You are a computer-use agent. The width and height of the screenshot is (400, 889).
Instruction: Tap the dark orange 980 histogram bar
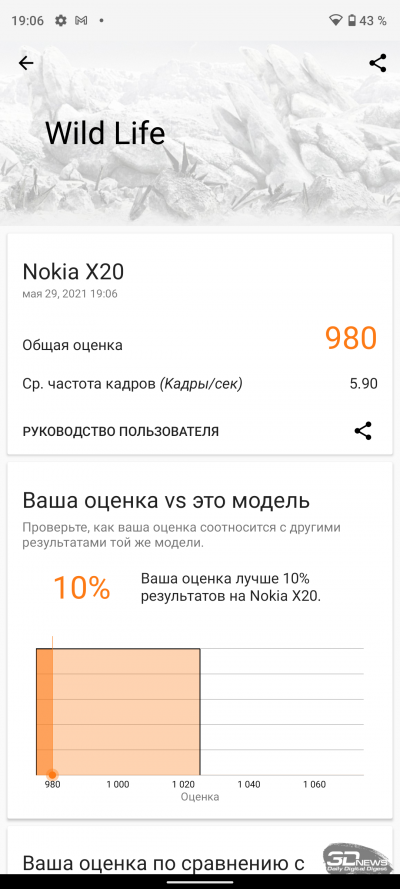(x=44, y=712)
